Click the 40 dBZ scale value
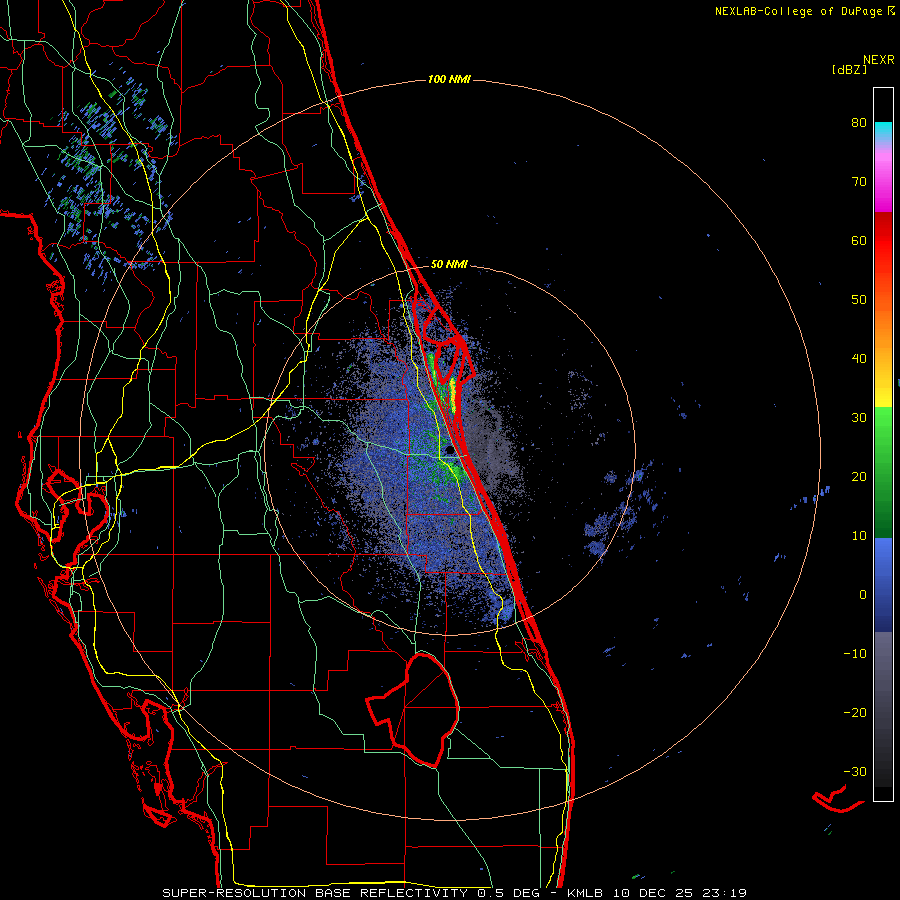900x900 pixels. 859,359
